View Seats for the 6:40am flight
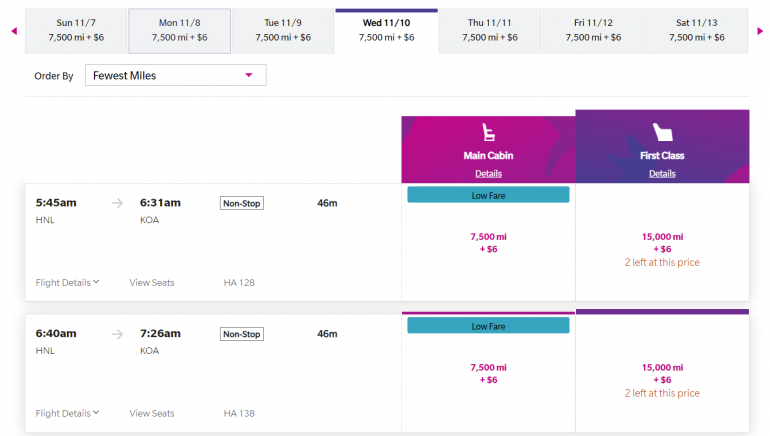Image resolution: width=770 pixels, height=436 pixels. click(152, 413)
